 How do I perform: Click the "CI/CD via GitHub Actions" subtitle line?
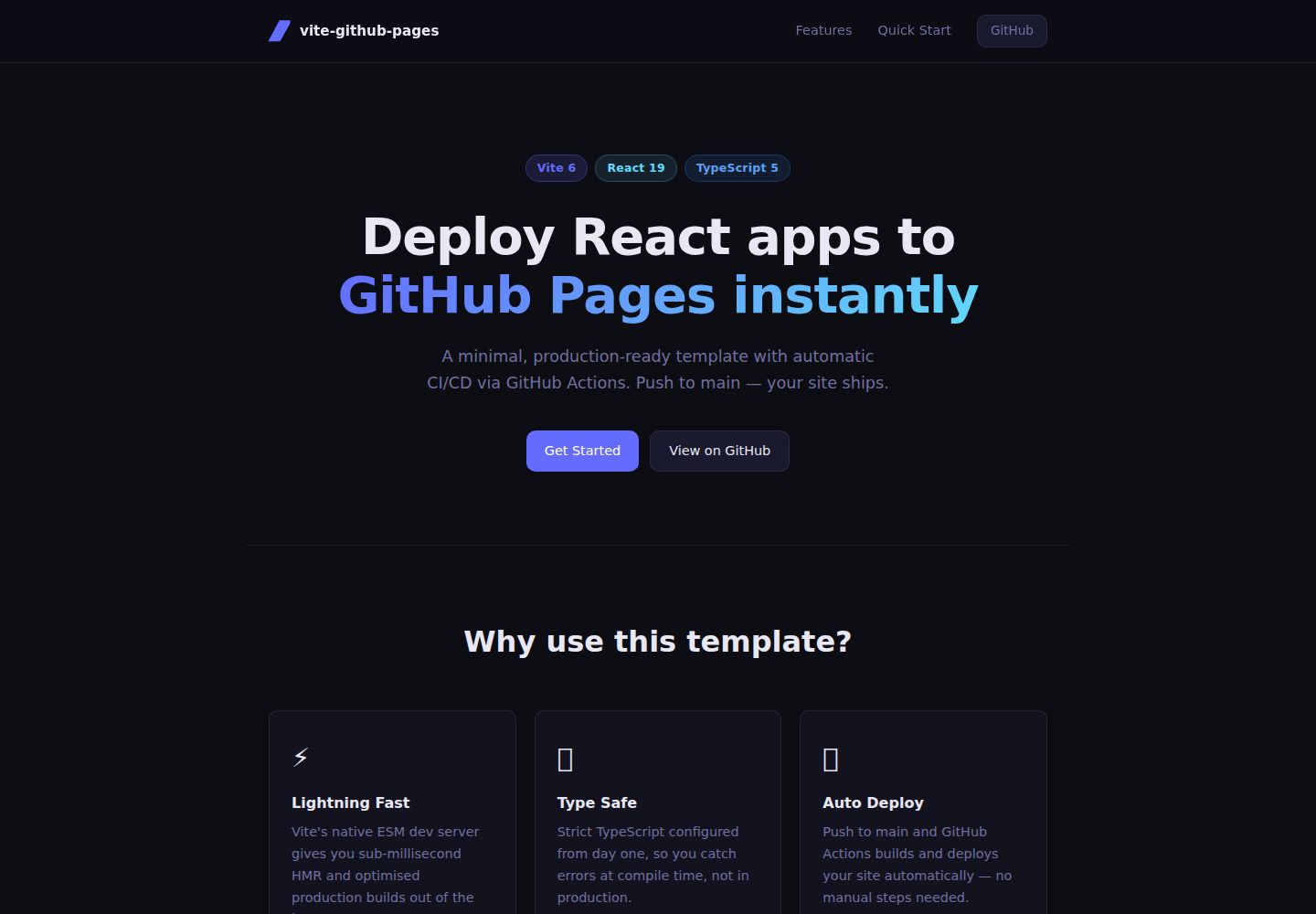pos(658,383)
